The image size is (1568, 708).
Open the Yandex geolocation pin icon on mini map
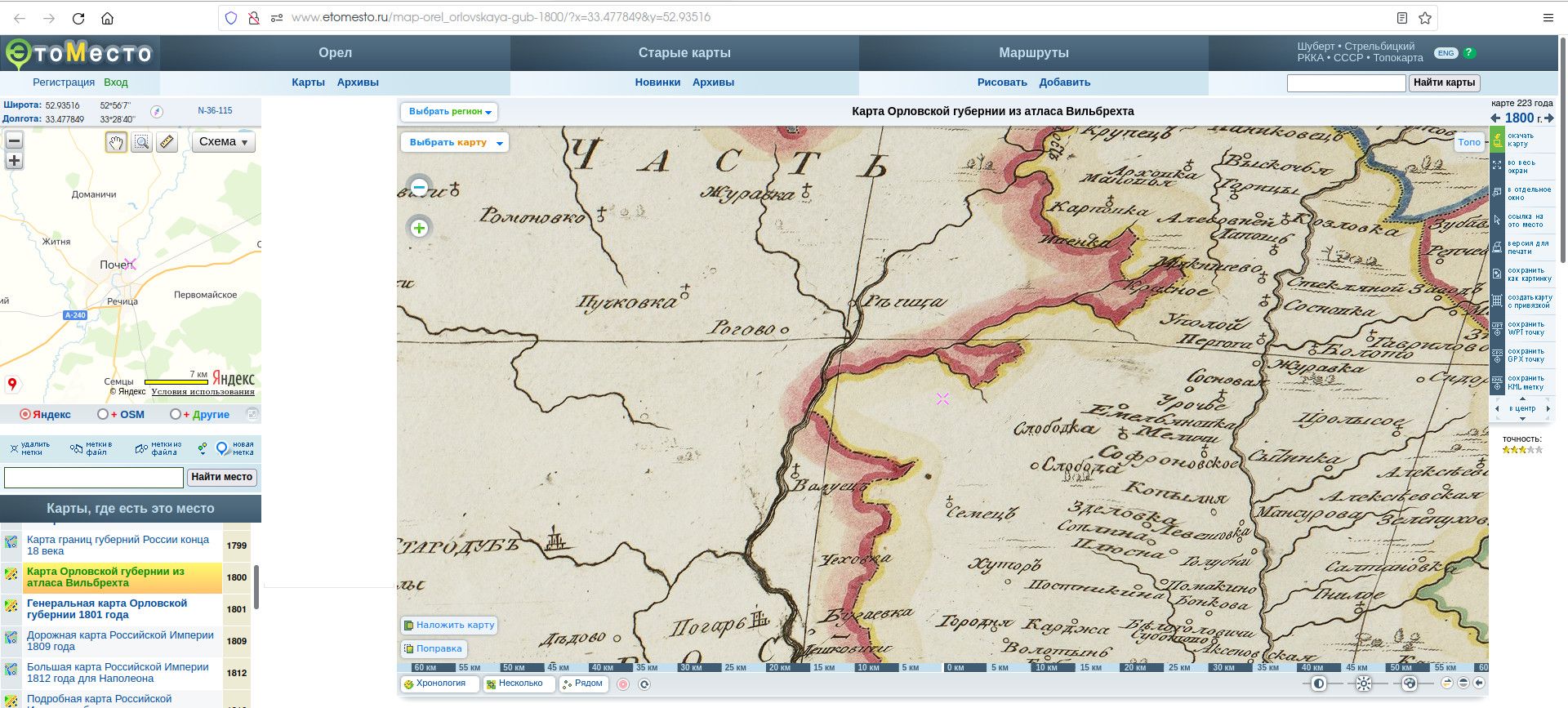point(12,384)
